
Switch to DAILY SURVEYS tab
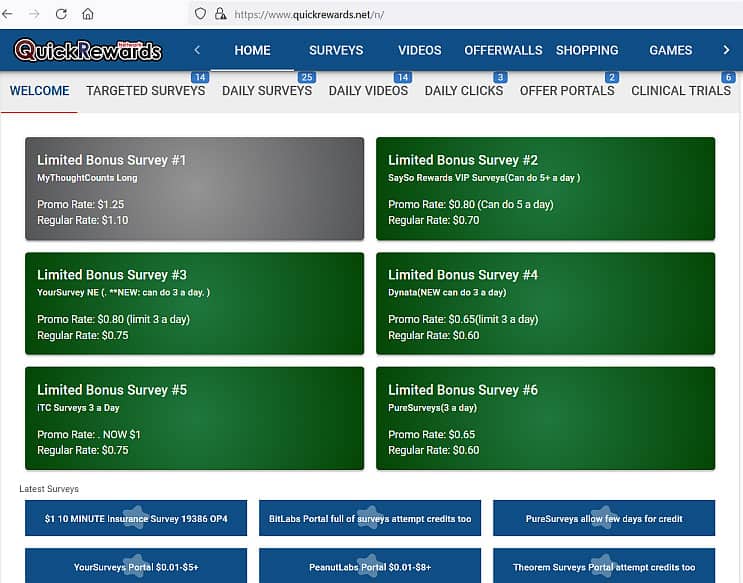pos(267,91)
